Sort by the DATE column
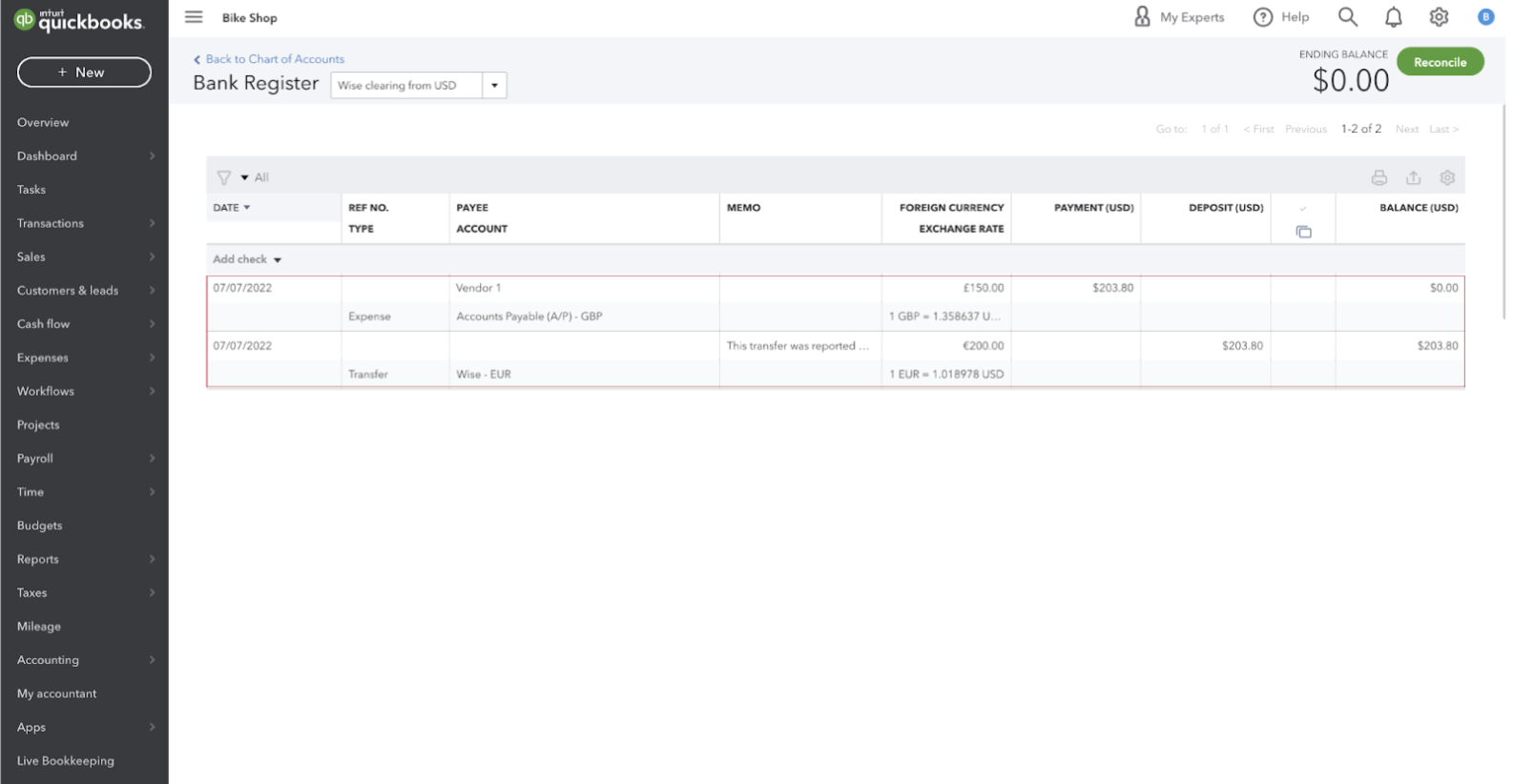The image size is (1534, 784). pos(232,208)
